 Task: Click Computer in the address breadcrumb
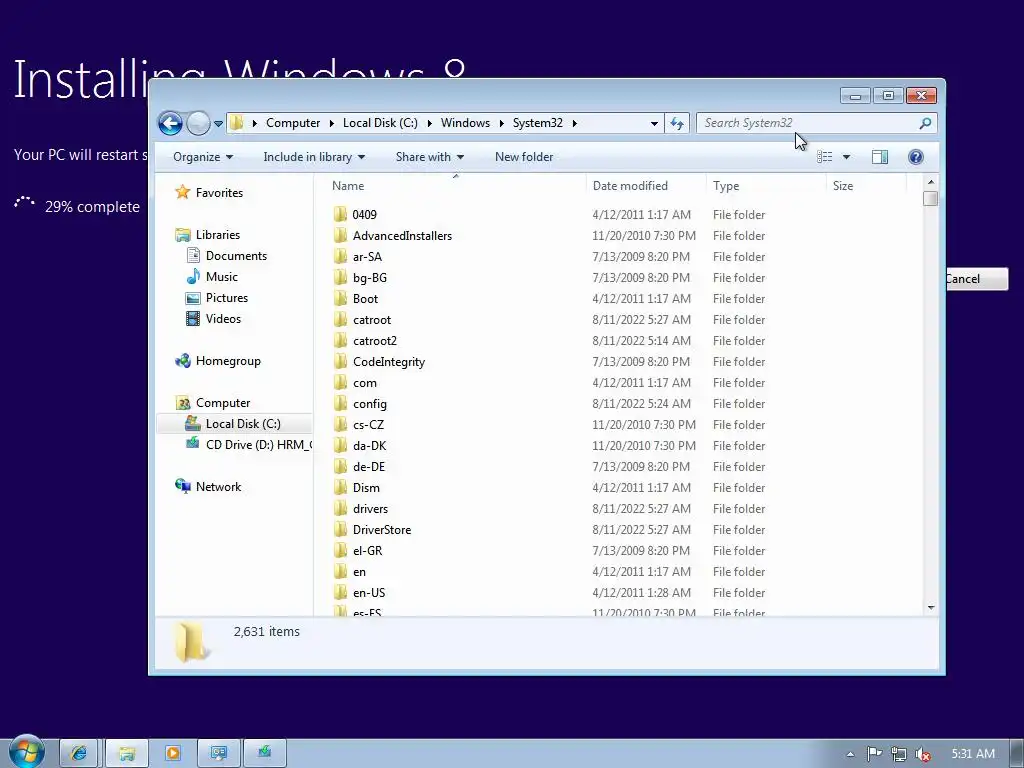pos(293,123)
